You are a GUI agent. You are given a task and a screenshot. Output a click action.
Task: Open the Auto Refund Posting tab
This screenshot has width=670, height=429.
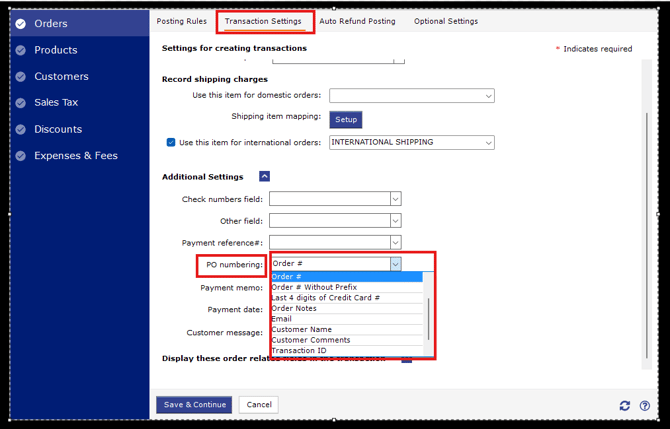click(357, 21)
